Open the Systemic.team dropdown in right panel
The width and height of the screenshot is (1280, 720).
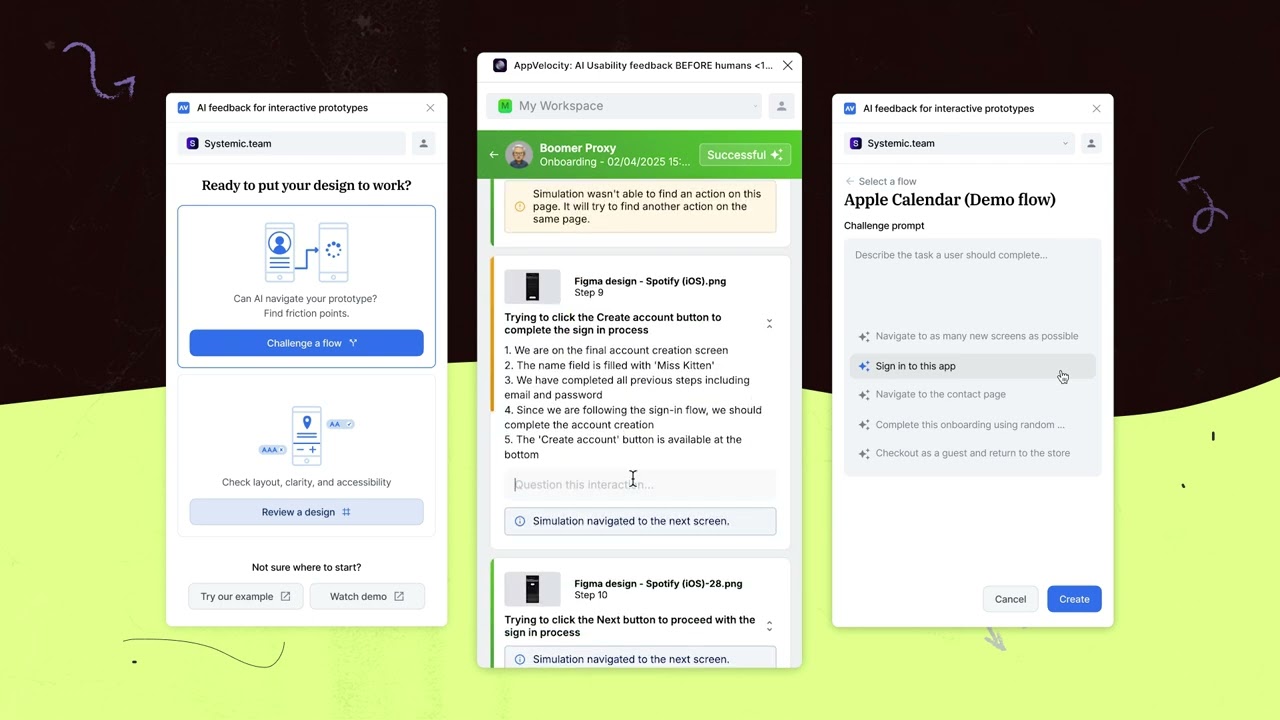coord(959,144)
